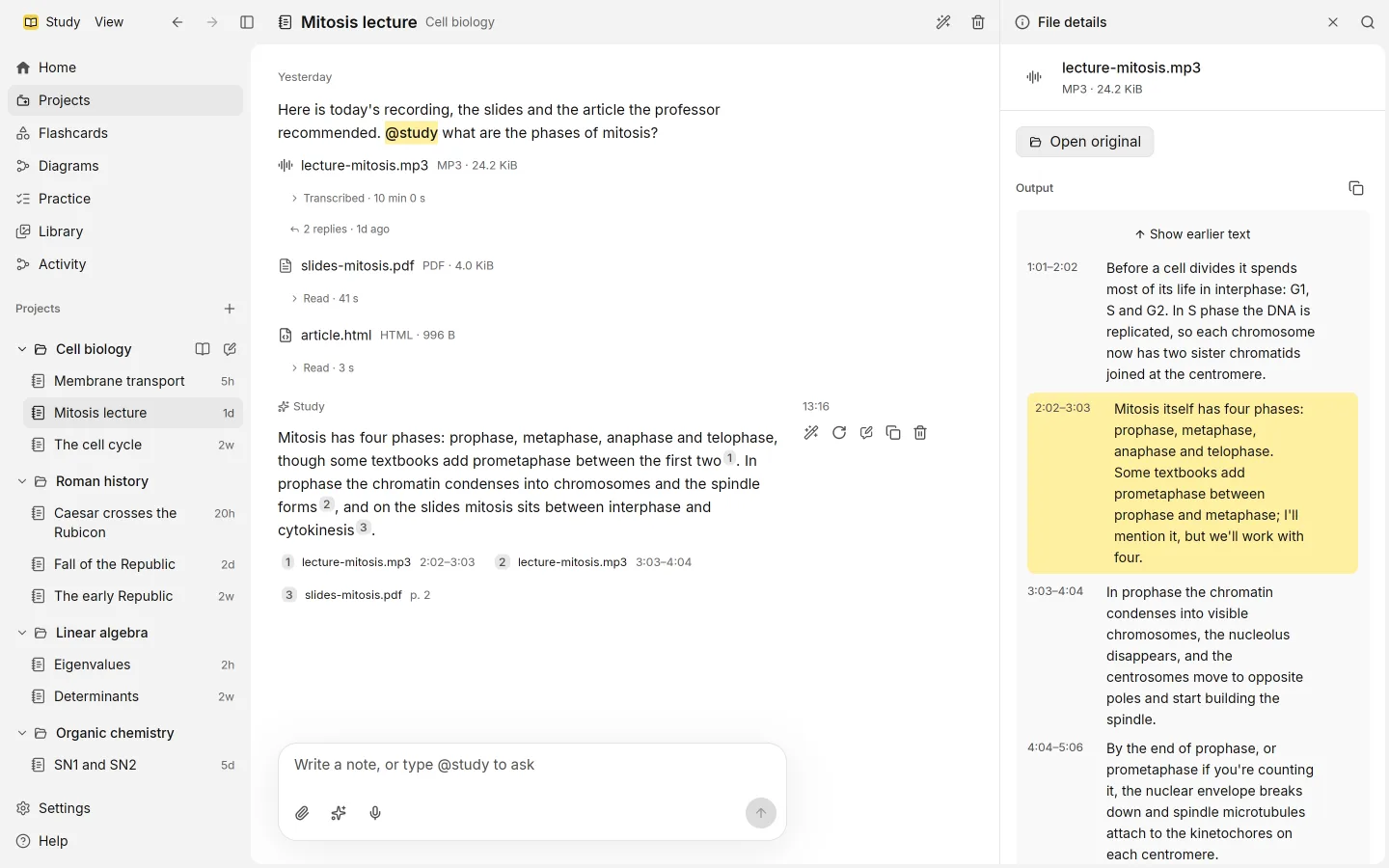This screenshot has width=1389, height=868.
Task: Add a new project with plus icon
Action: (x=230, y=309)
